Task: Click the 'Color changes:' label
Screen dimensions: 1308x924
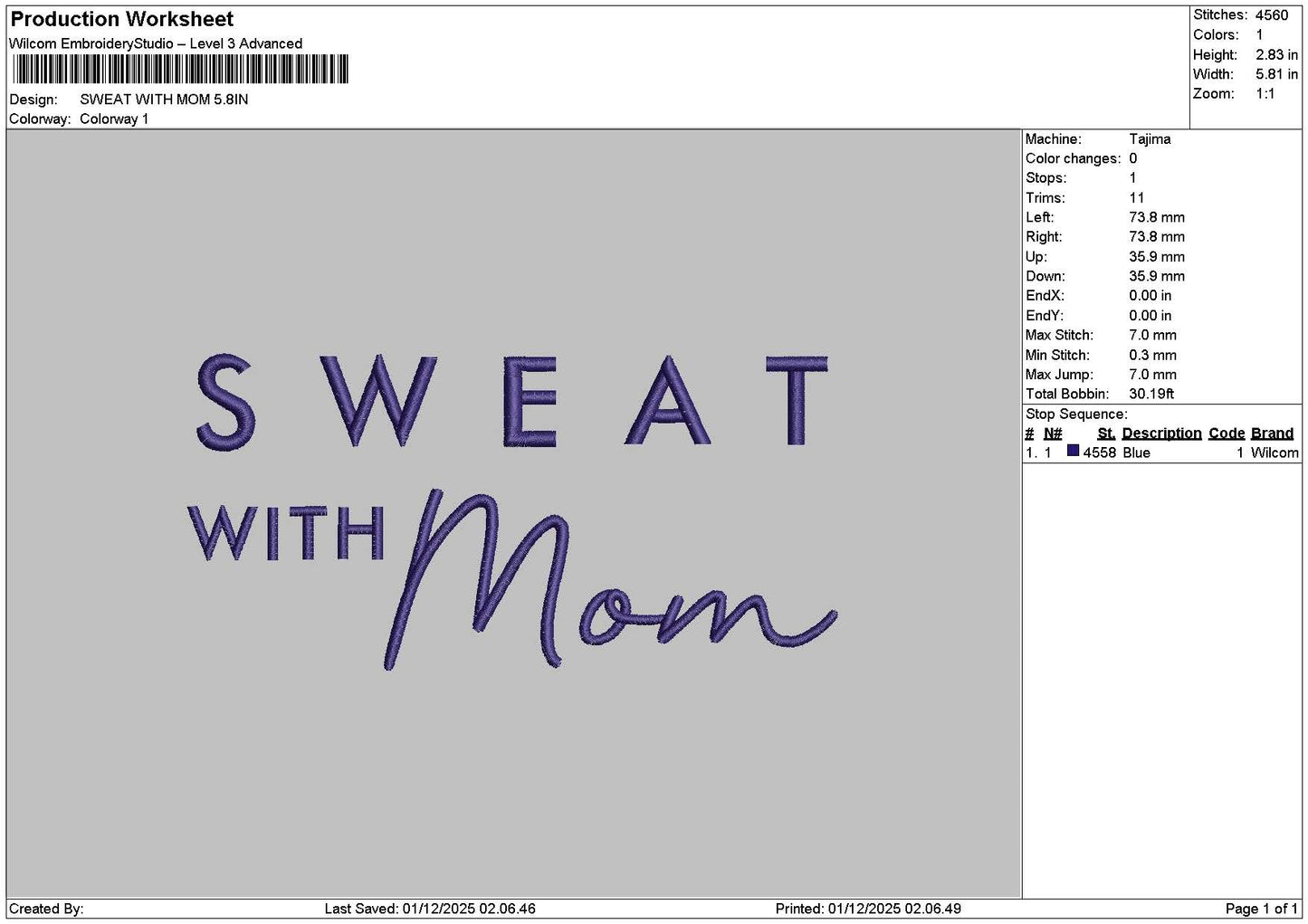Action: pyautogui.click(x=1073, y=159)
